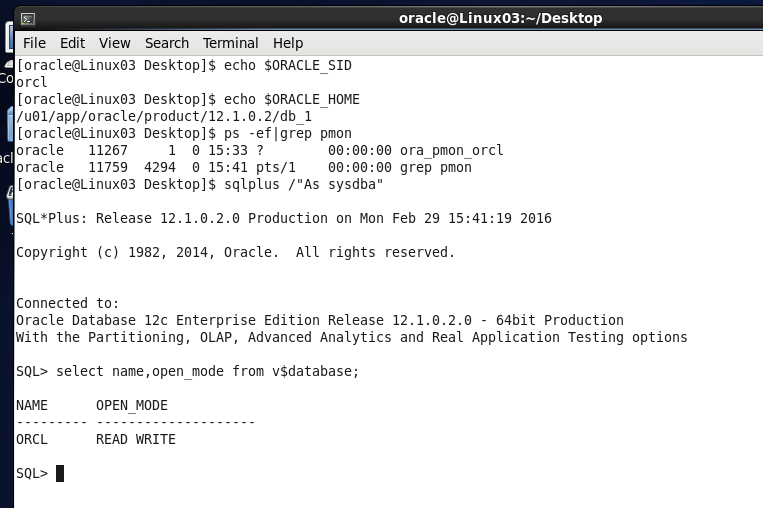763x508 pixels.
Task: Click the 'orcl' SID output line
Action: point(32,82)
